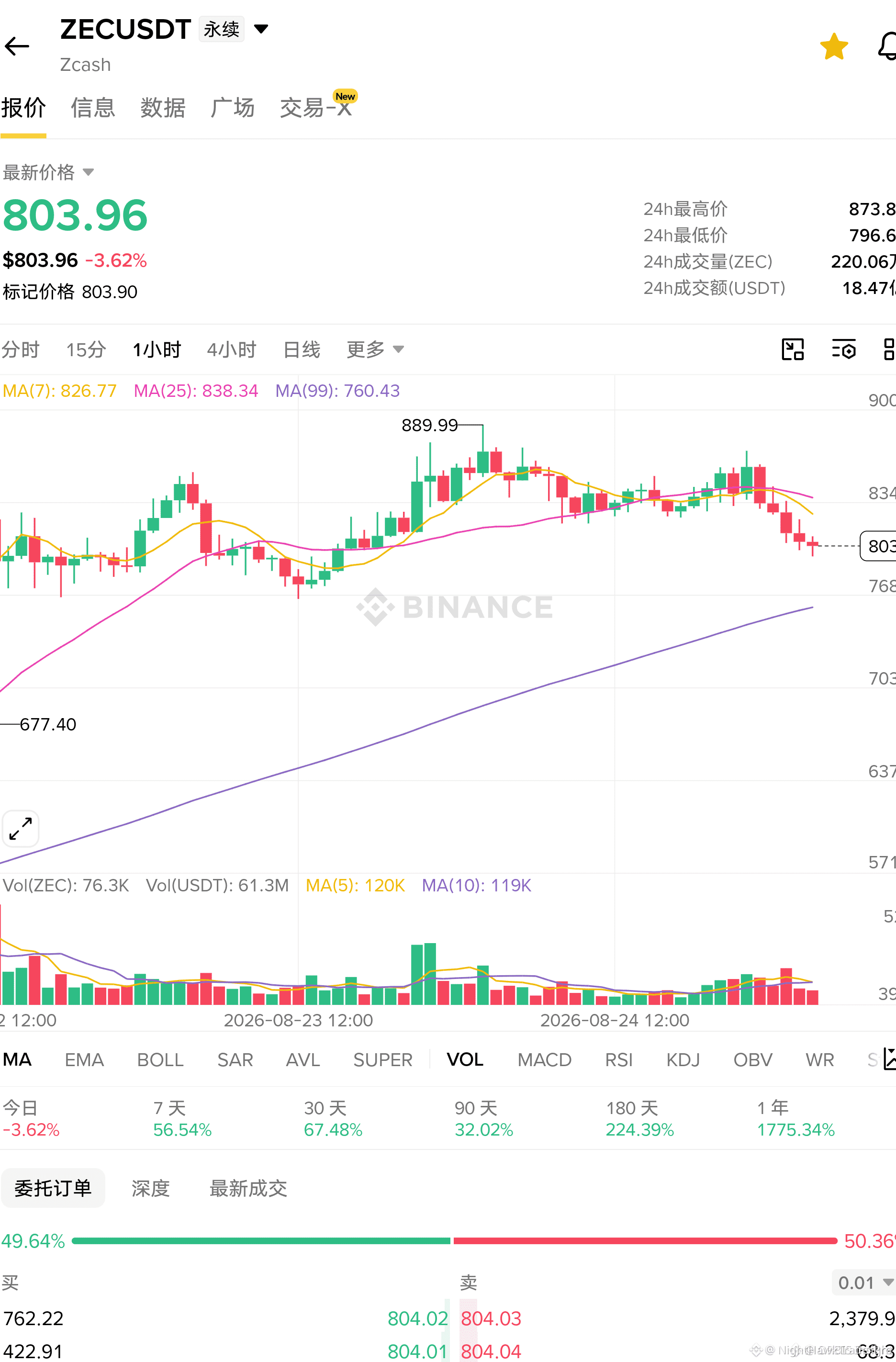Tap the 标记价格 803.90 text
The image size is (896, 1362).
70,292
